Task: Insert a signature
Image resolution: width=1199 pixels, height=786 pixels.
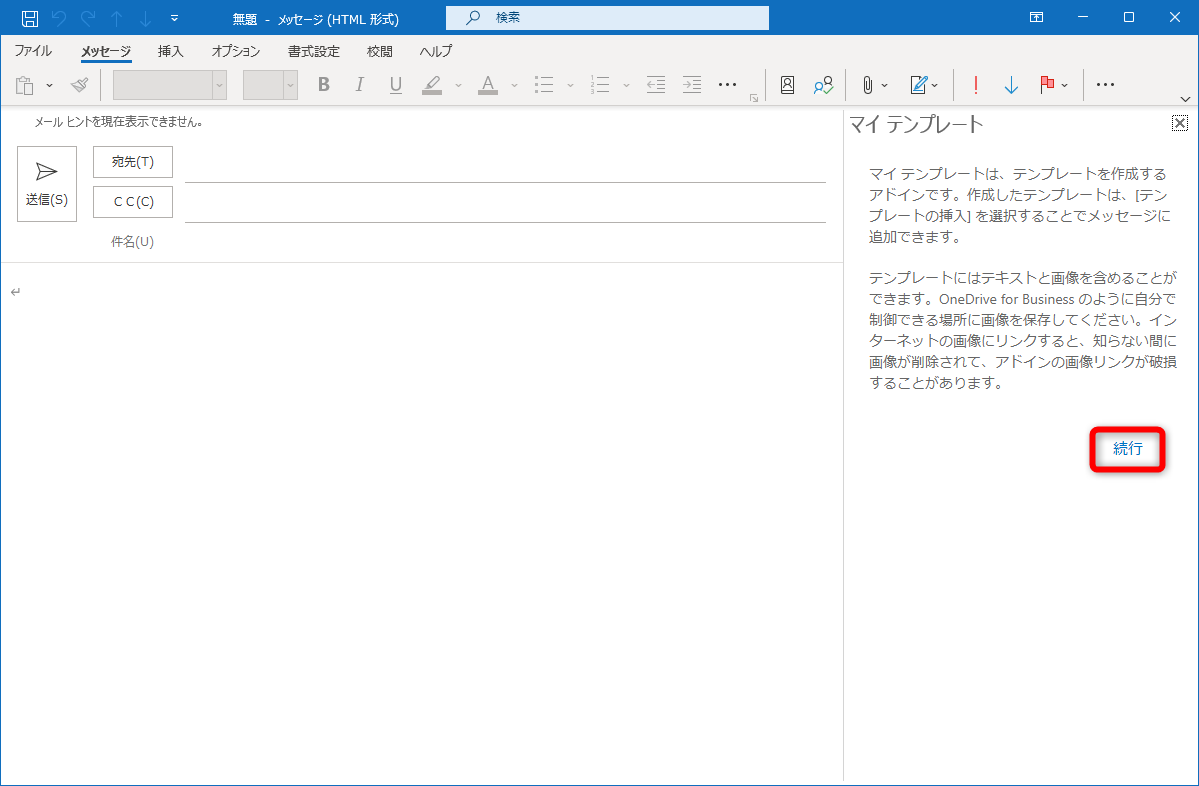Action: [x=918, y=84]
